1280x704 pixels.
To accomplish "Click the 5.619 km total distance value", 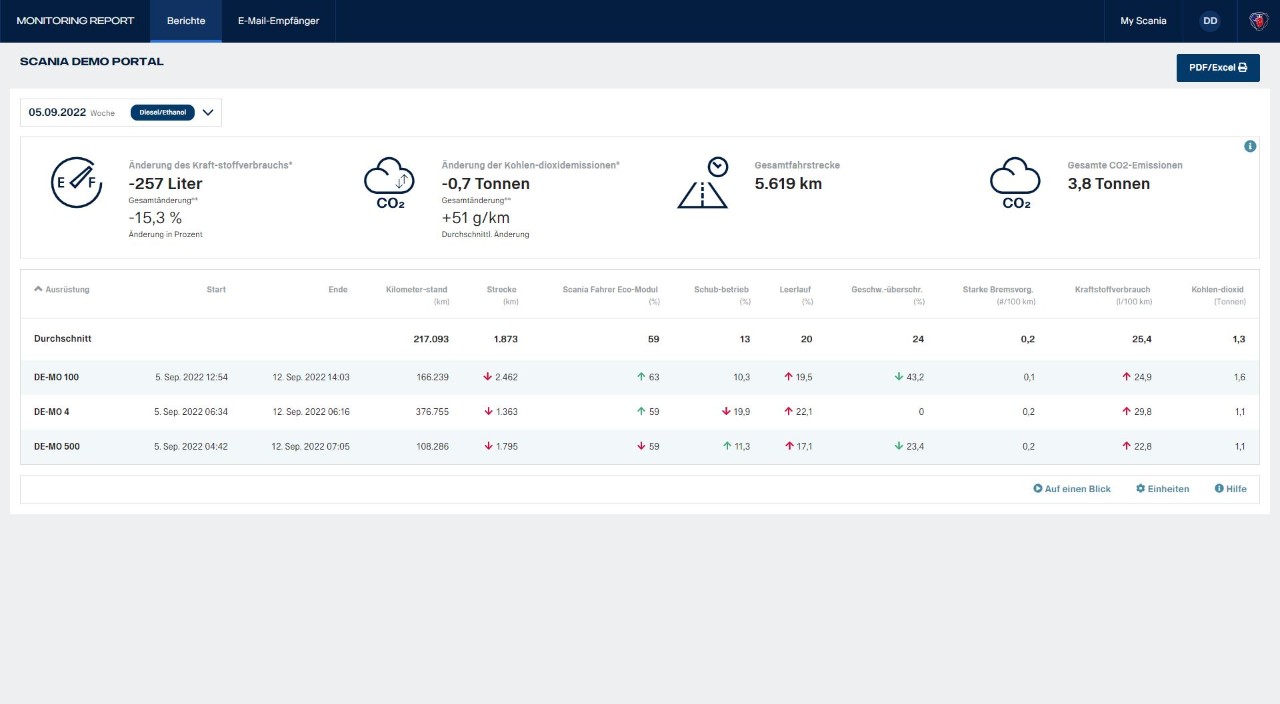I will tap(788, 184).
